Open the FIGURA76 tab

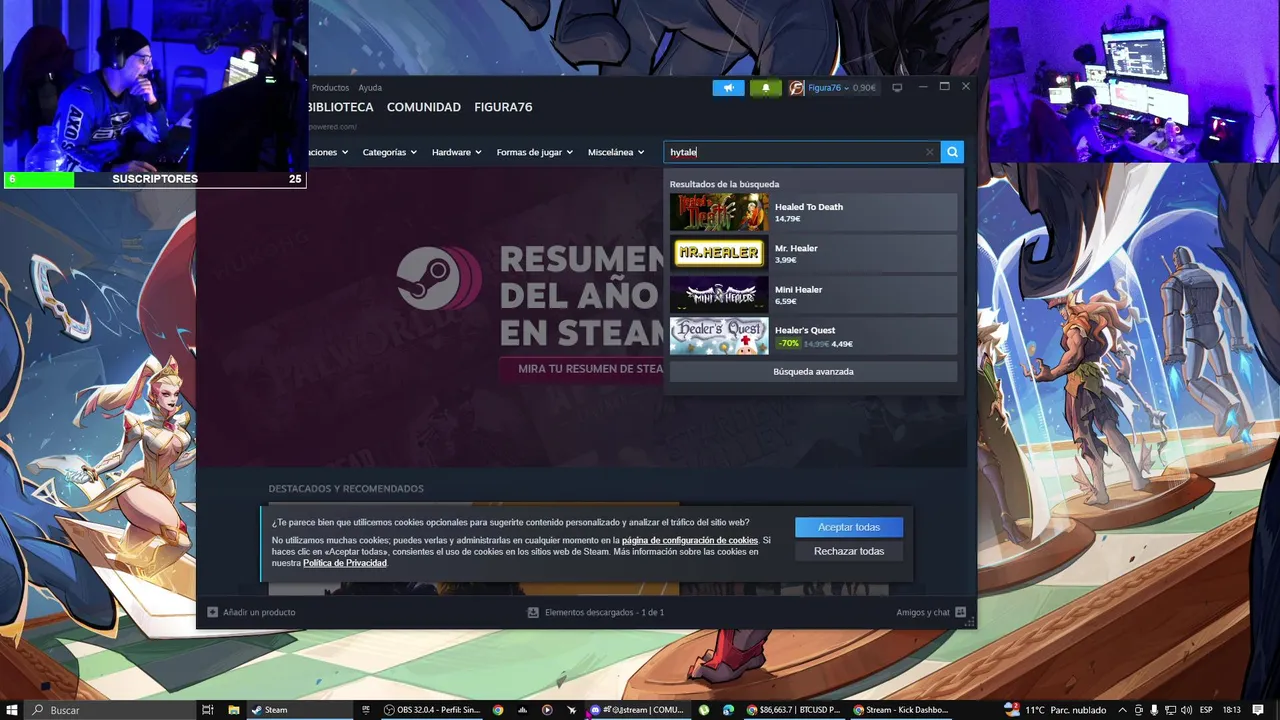(503, 107)
